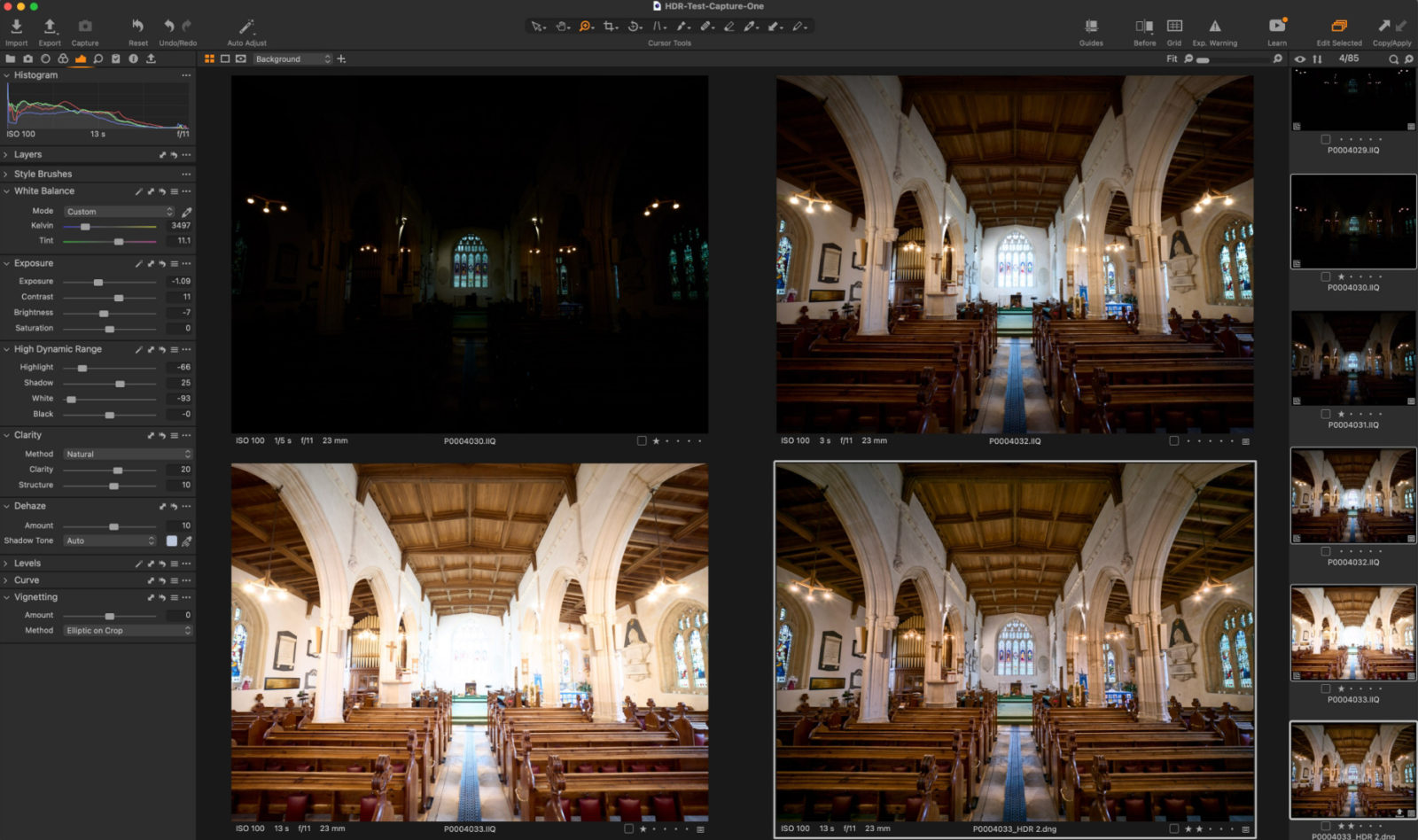Open the White Balance Mode dropdown showing Custom

pos(118,211)
